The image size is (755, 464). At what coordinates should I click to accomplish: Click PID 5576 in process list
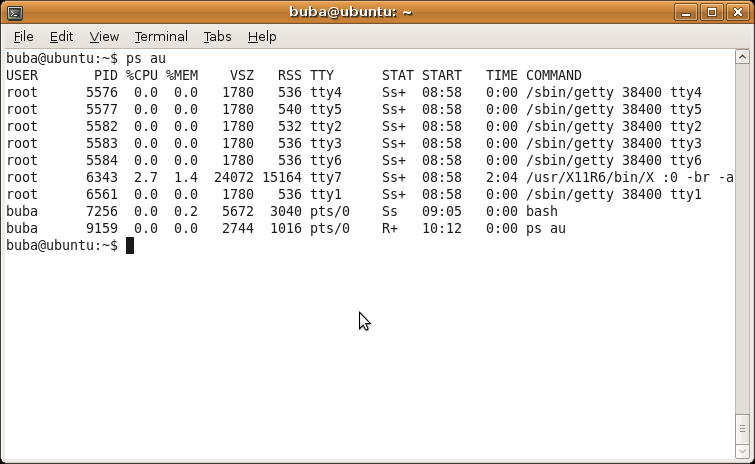click(102, 92)
